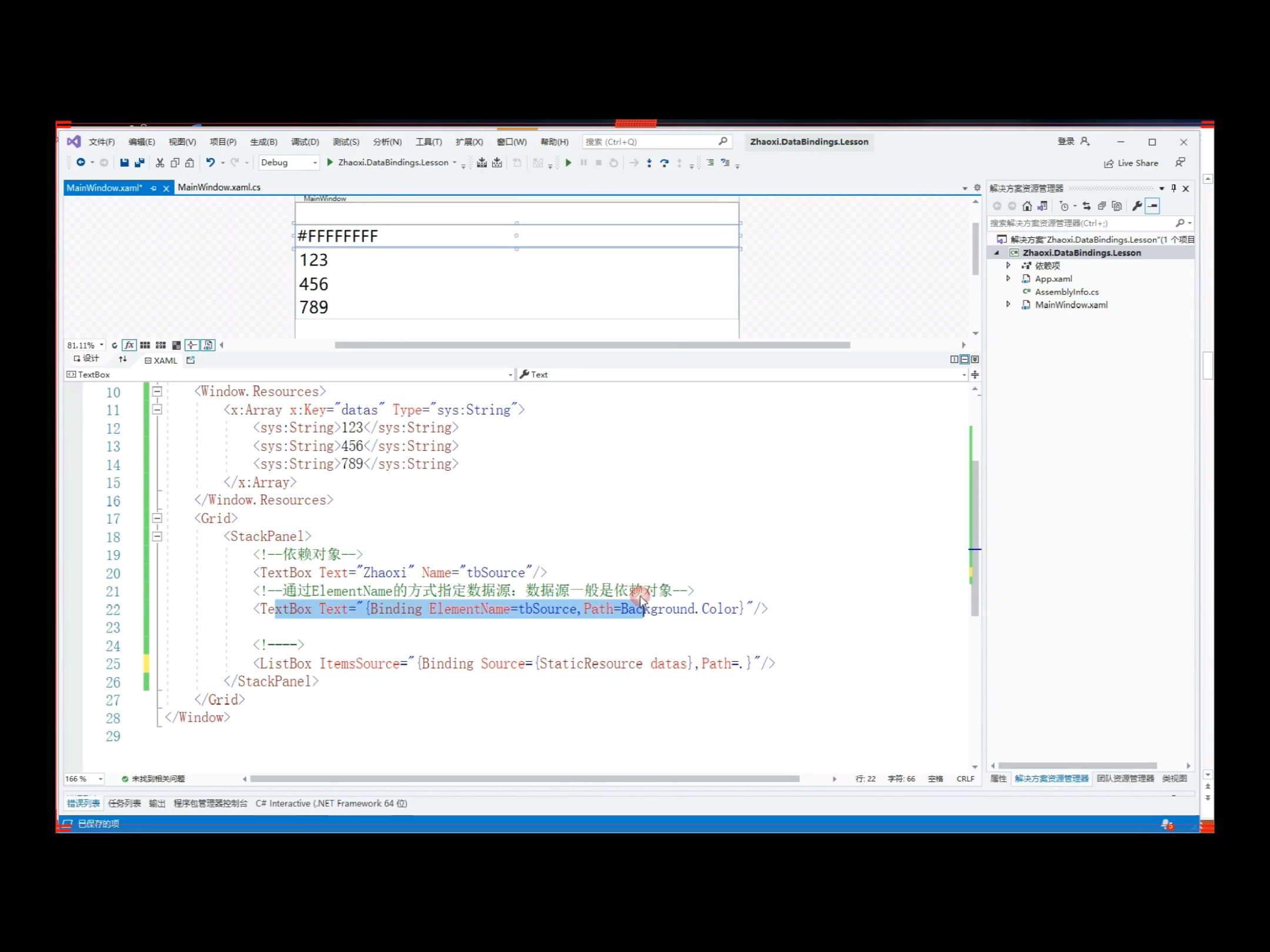Screen dimensions: 1270x952
Task: Collapse the Window.Resources code region
Action: coord(157,391)
